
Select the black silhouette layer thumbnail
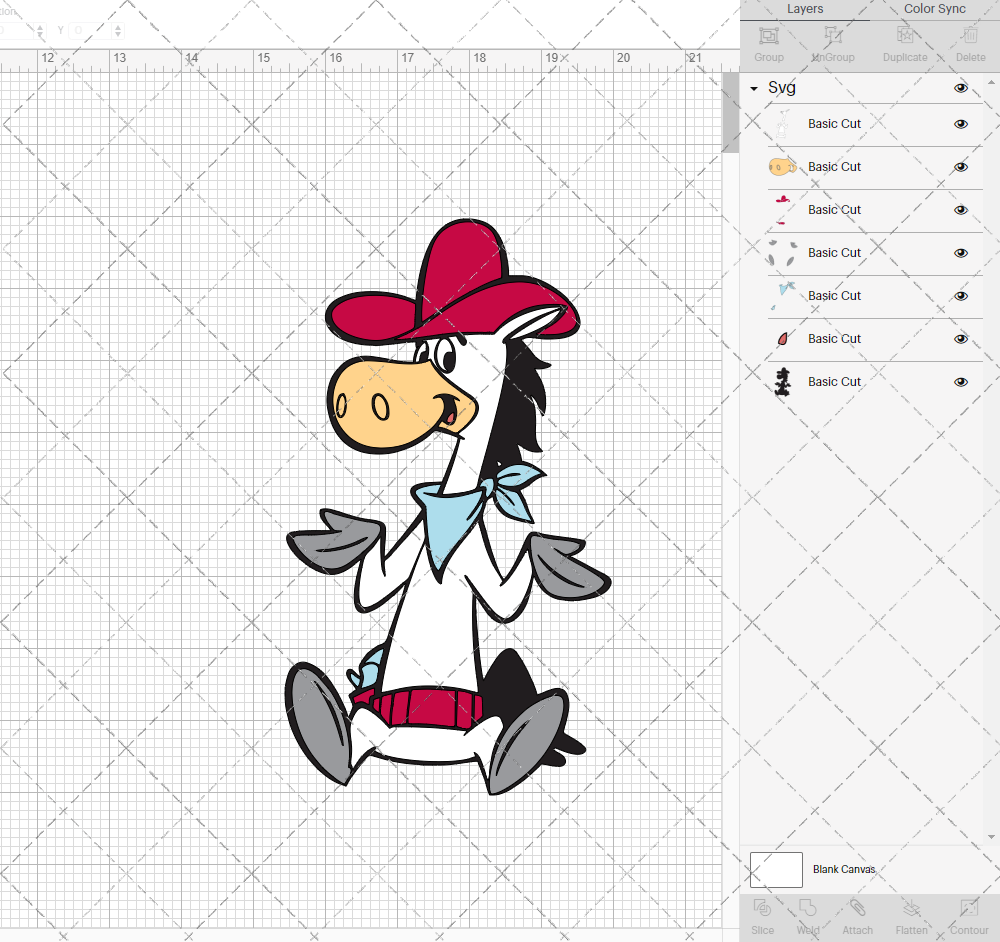[x=783, y=382]
